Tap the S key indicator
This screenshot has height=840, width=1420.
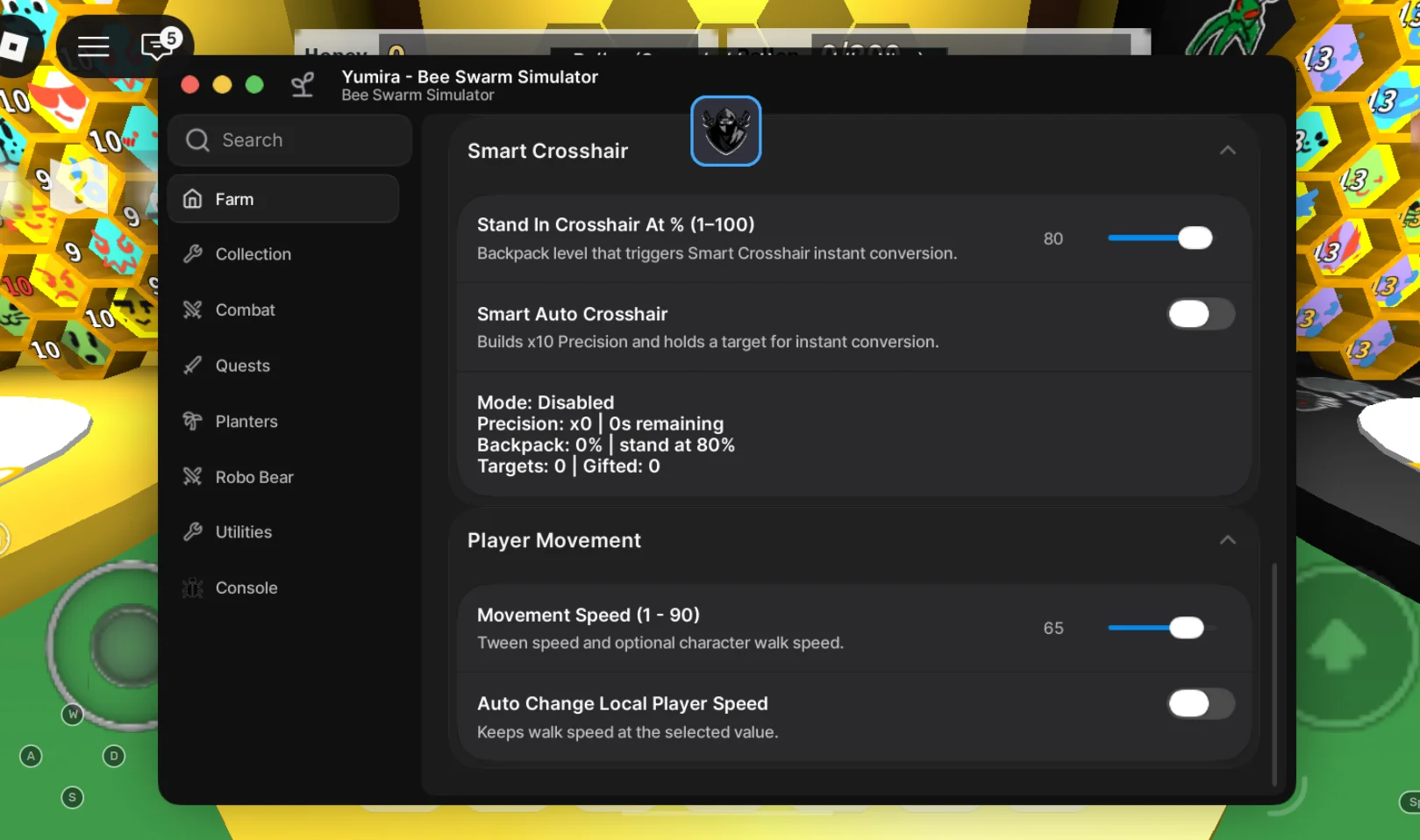pos(73,797)
